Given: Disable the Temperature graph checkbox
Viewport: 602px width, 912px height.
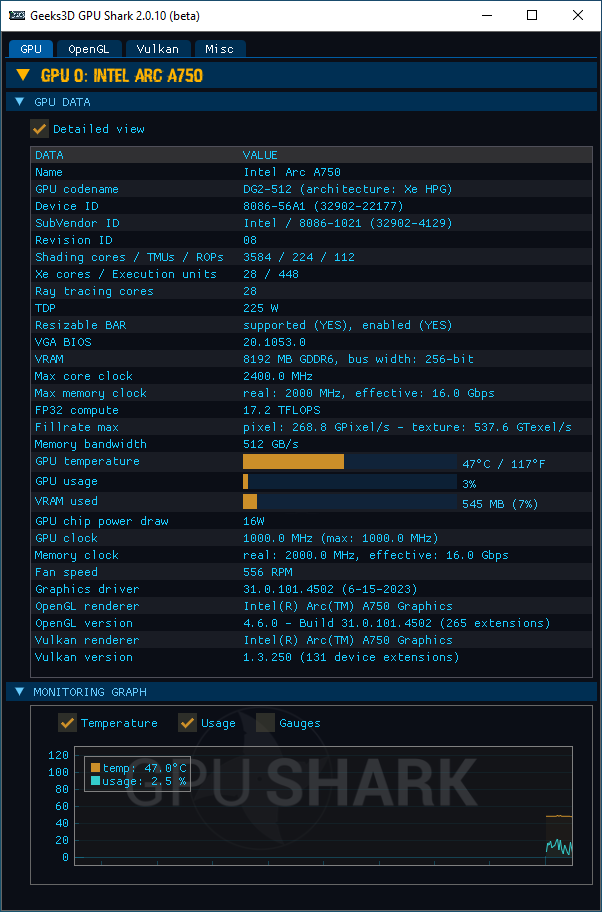Looking at the screenshot, I should pos(67,723).
